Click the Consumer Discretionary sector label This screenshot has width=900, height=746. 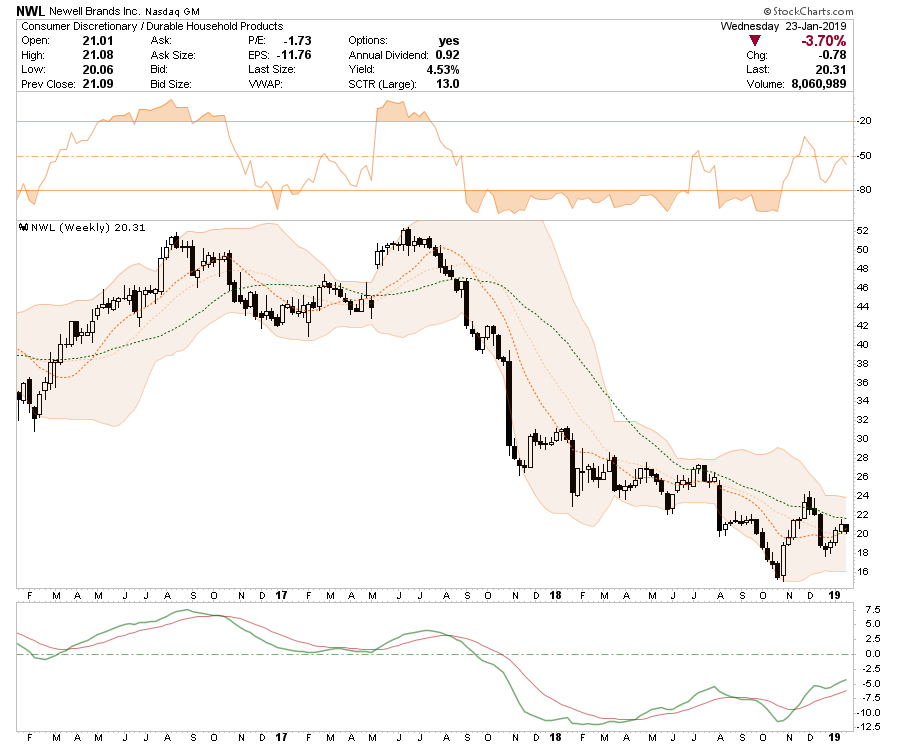79,26
